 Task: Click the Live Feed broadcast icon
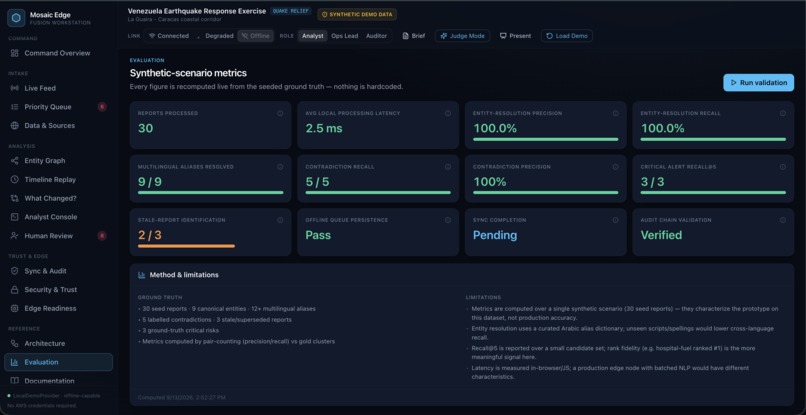tap(14, 88)
